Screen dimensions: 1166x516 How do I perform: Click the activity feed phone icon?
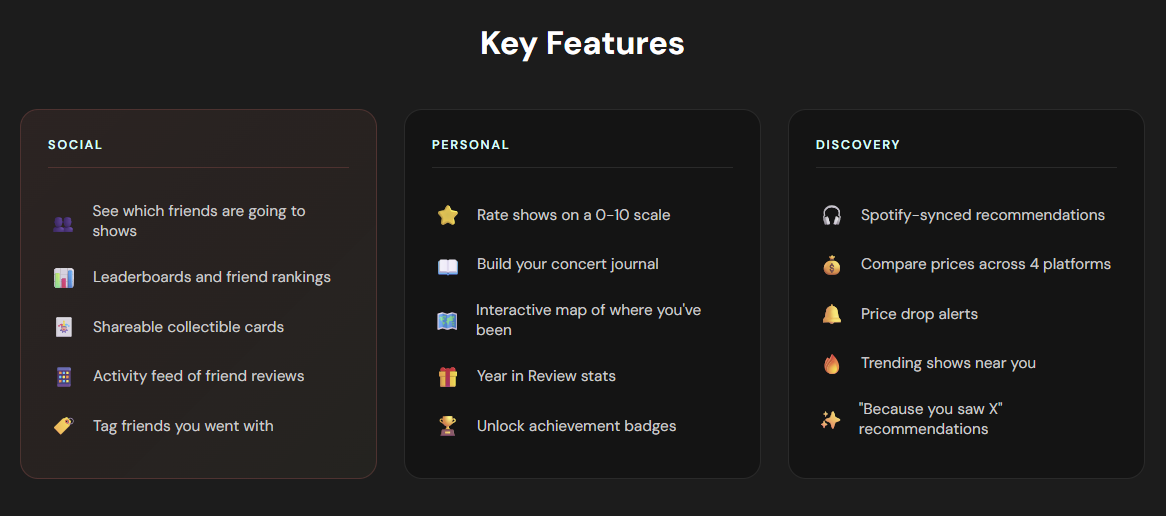point(64,377)
